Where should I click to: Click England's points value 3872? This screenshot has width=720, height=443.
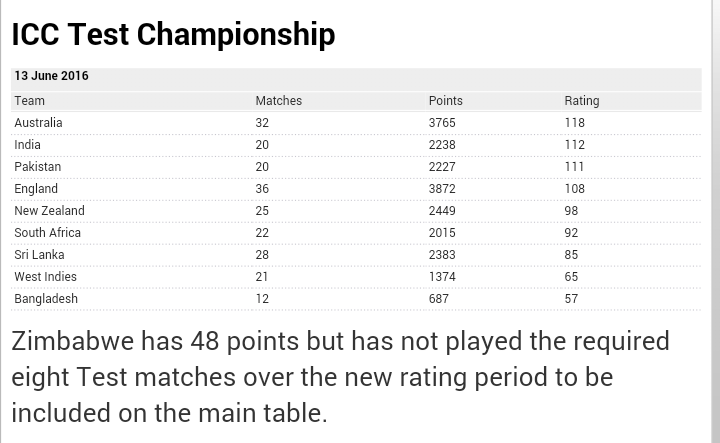click(442, 189)
